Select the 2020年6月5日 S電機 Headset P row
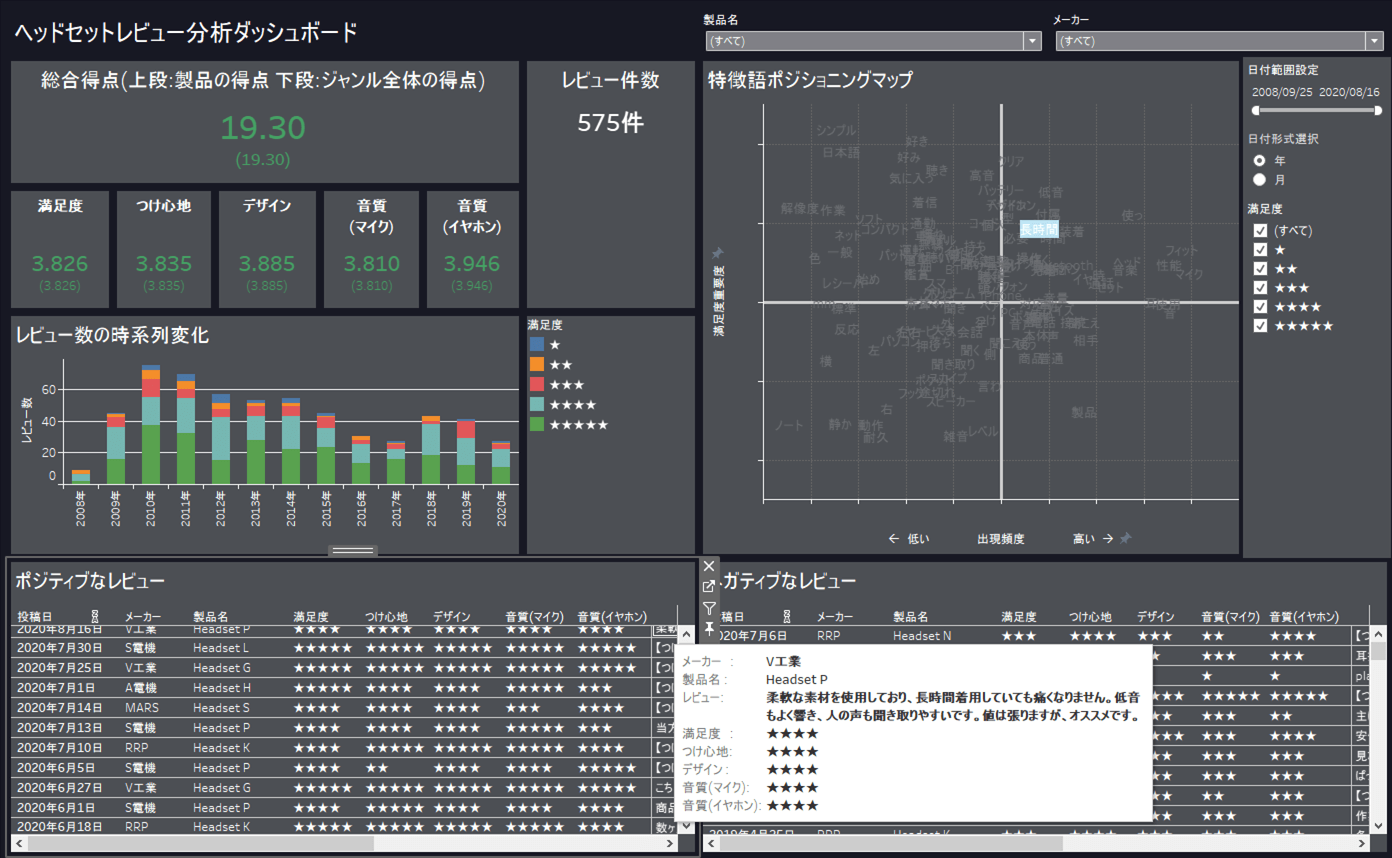Viewport: 1392px width, 858px height. pos(345,768)
